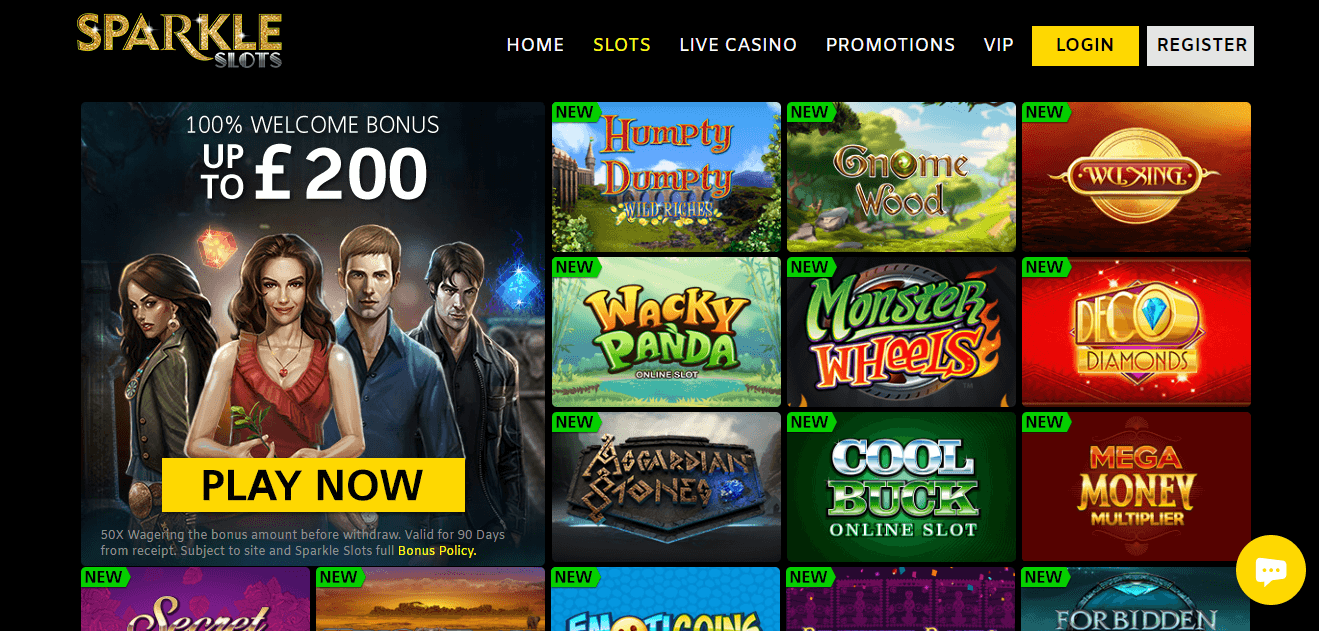Screen dimensions: 1319x631
Task: Open the Humpty Dumpty Wild Riches game
Action: point(666,177)
